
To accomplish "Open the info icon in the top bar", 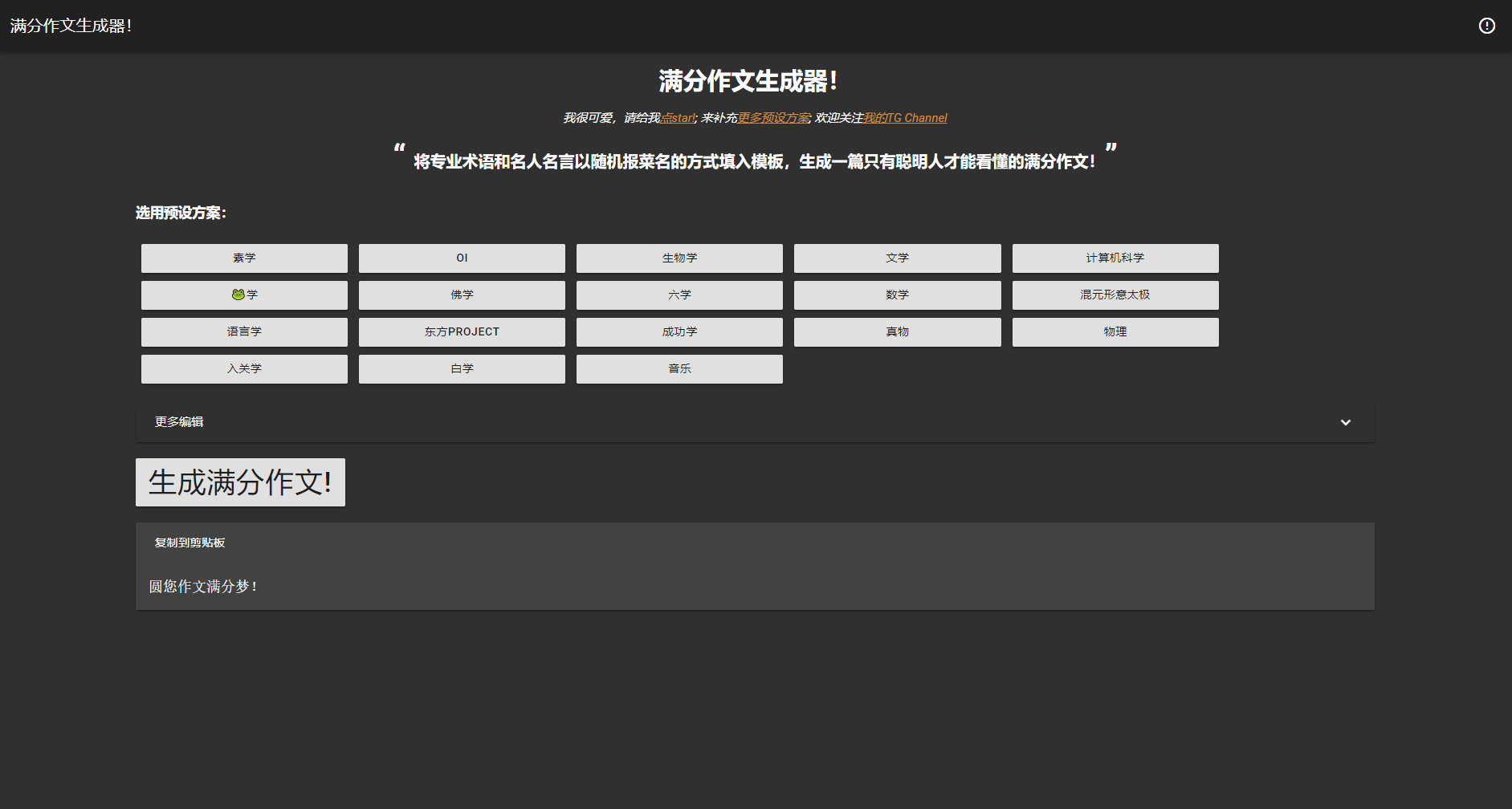I will (x=1486, y=25).
